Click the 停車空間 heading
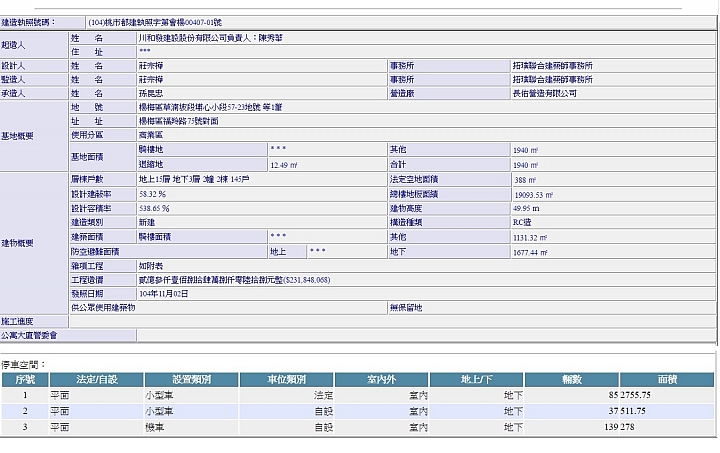Viewport: 720px width, 453px height. tap(23, 365)
